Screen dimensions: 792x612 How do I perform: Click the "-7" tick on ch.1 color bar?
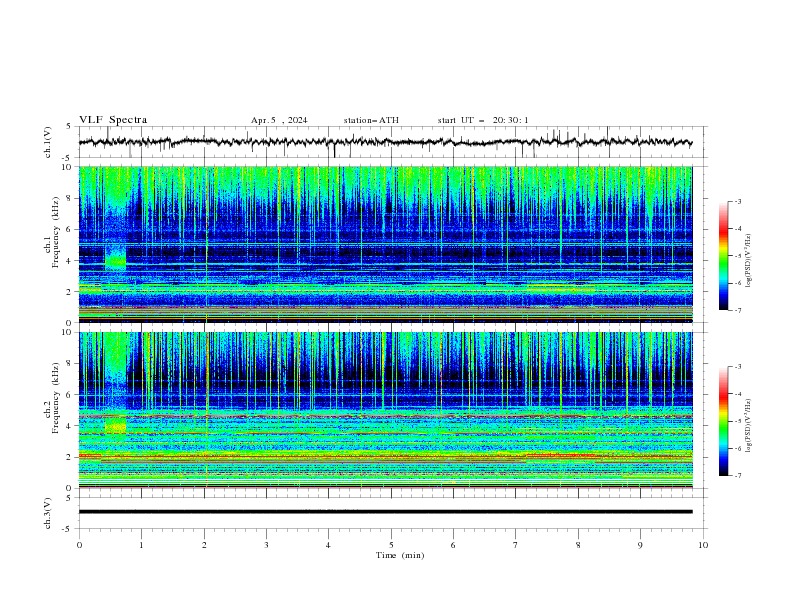(x=737, y=310)
